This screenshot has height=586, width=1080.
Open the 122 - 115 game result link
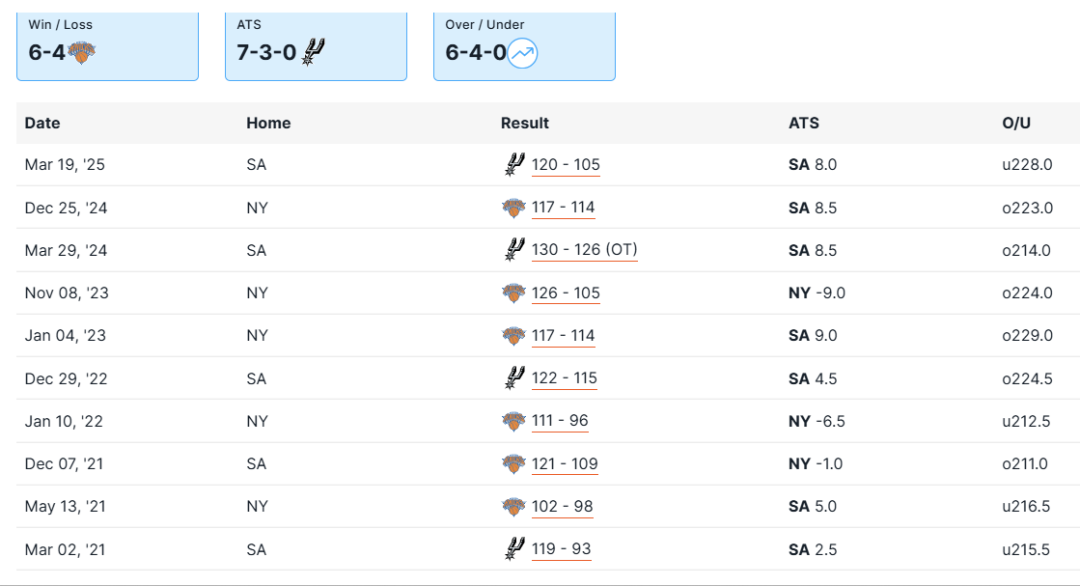(x=565, y=379)
